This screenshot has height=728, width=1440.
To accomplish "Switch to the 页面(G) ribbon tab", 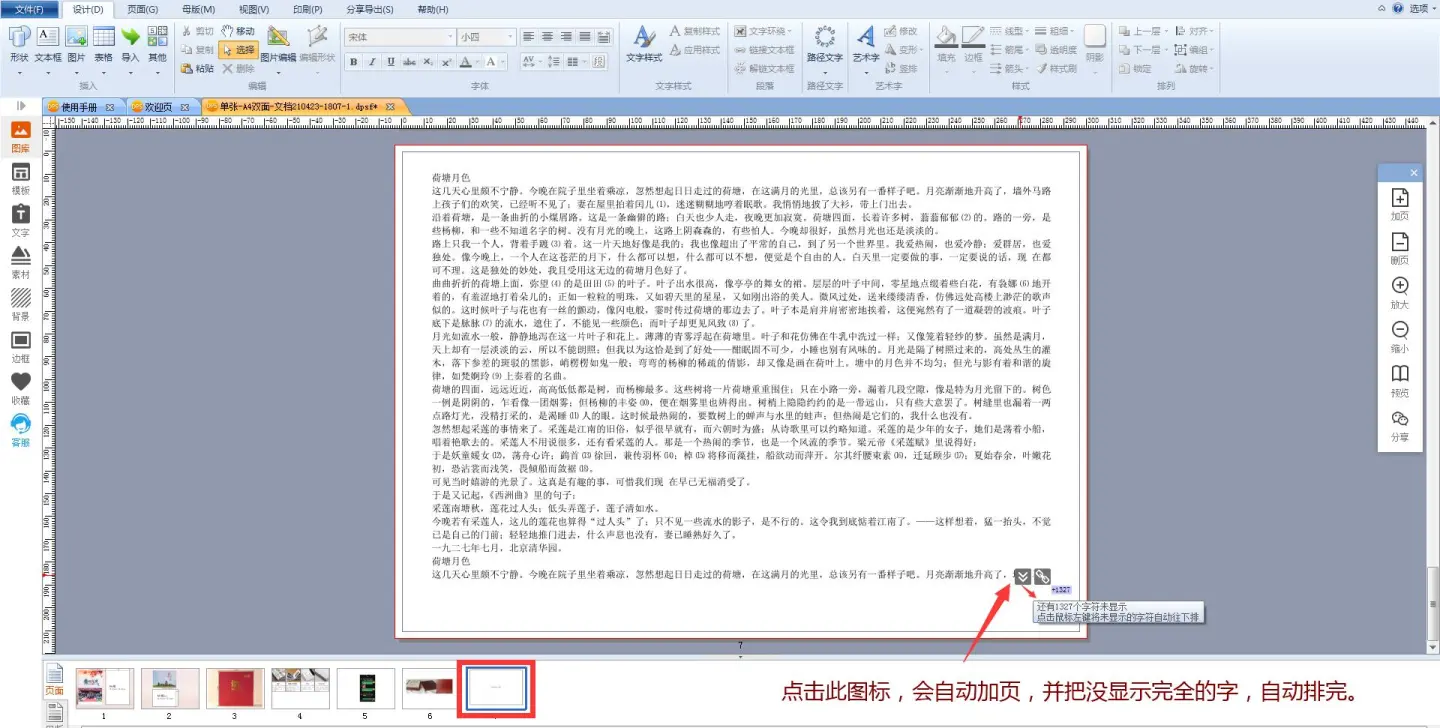I will 143,9.
